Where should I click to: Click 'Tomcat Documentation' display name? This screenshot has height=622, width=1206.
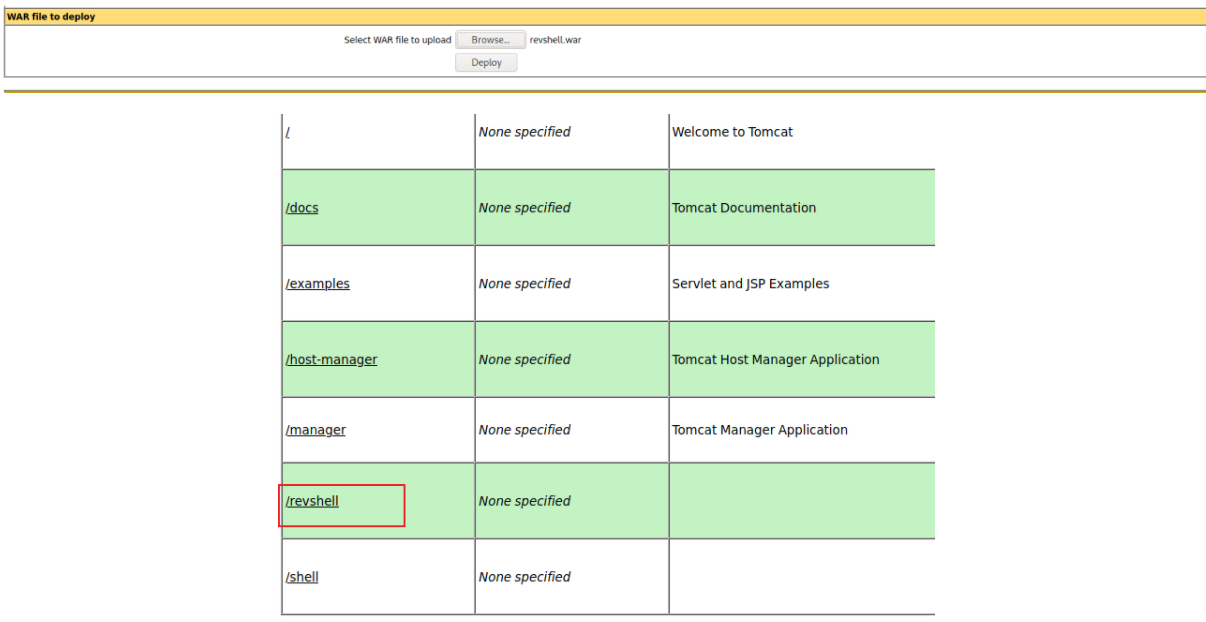tap(744, 208)
